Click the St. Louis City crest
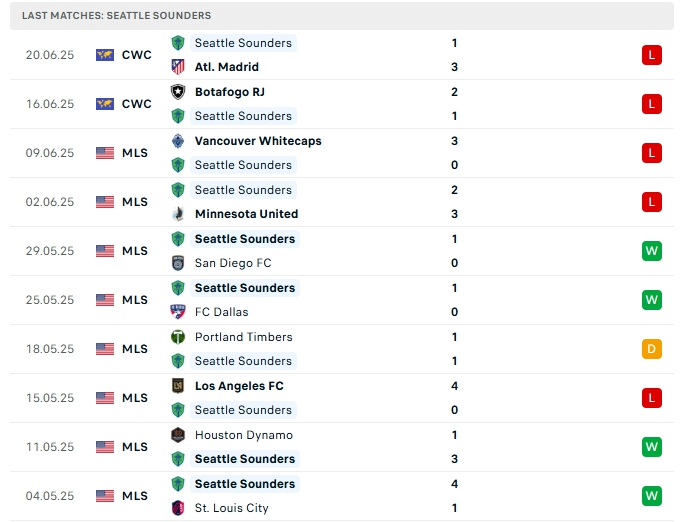The image size is (686, 522). click(x=178, y=508)
